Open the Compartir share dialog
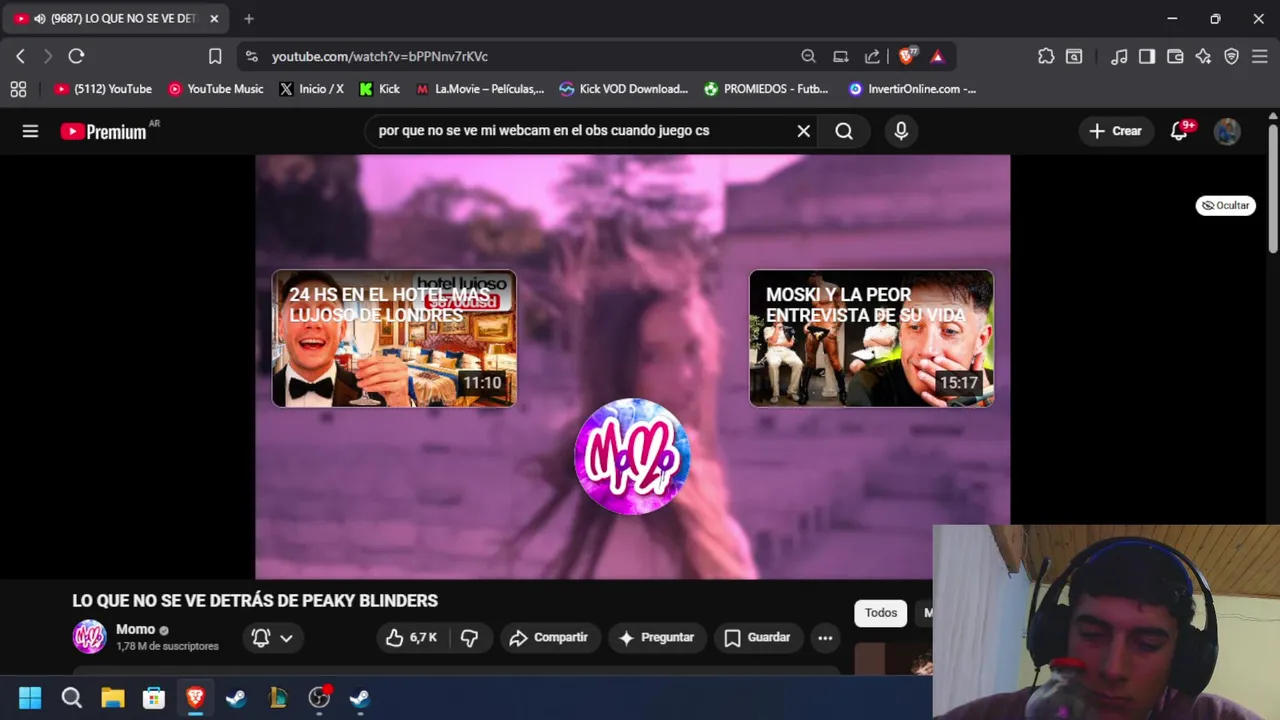The image size is (1280, 720). [548, 637]
